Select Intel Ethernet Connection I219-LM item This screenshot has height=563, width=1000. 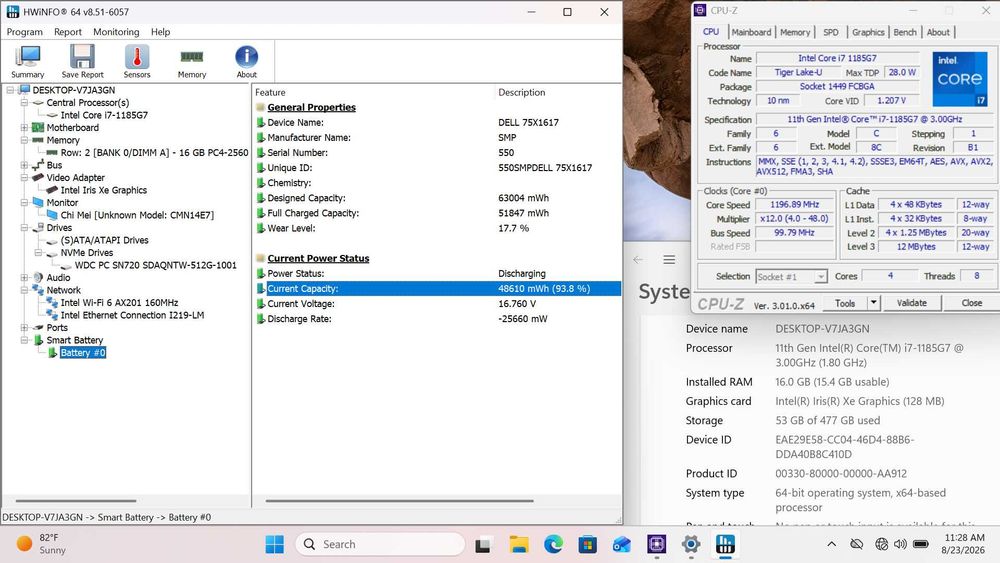tap(132, 315)
